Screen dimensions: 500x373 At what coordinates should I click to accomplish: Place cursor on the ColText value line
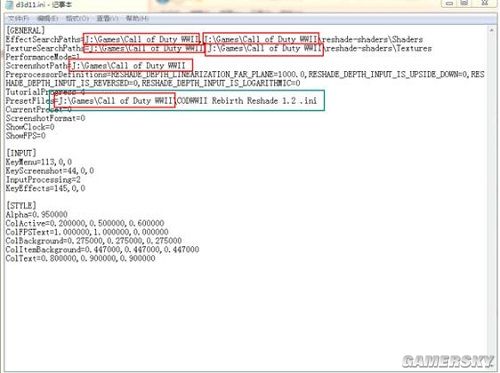(x=80, y=258)
